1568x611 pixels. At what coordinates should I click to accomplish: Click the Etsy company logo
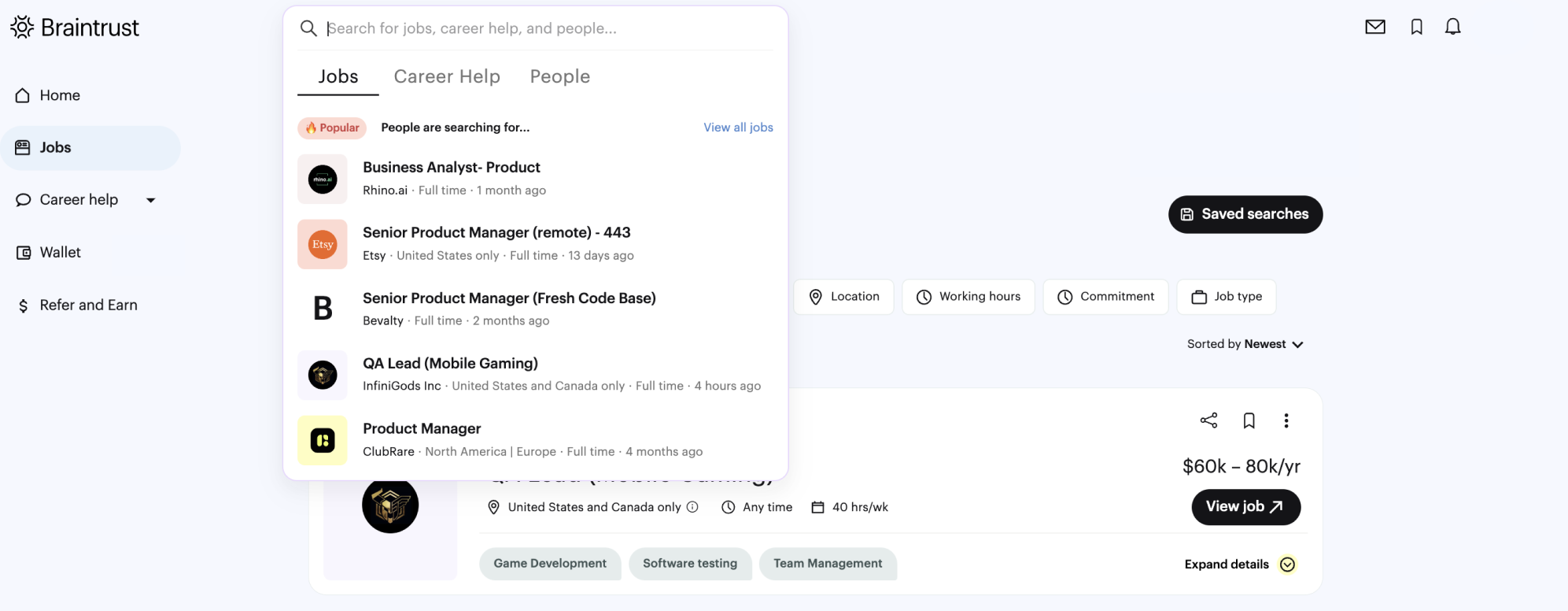point(323,245)
